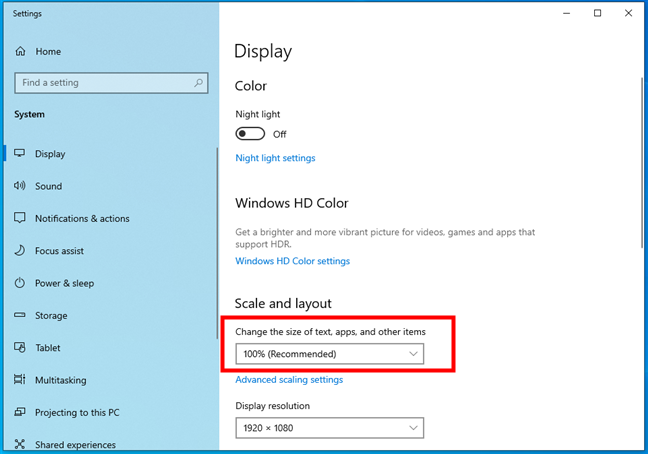The height and width of the screenshot is (454, 648).
Task: Open the scale percentage dropdown
Action: [330, 354]
